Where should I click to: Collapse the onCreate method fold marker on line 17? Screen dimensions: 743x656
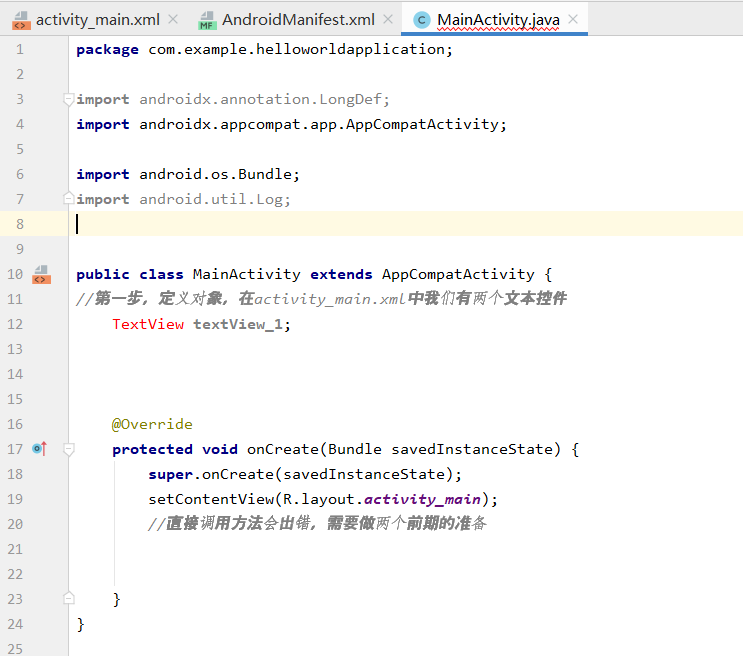tap(68, 449)
